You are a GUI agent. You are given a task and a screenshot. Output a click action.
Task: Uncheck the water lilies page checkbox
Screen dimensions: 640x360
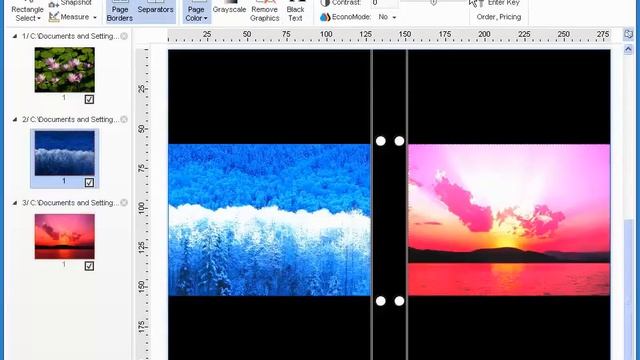(89, 99)
